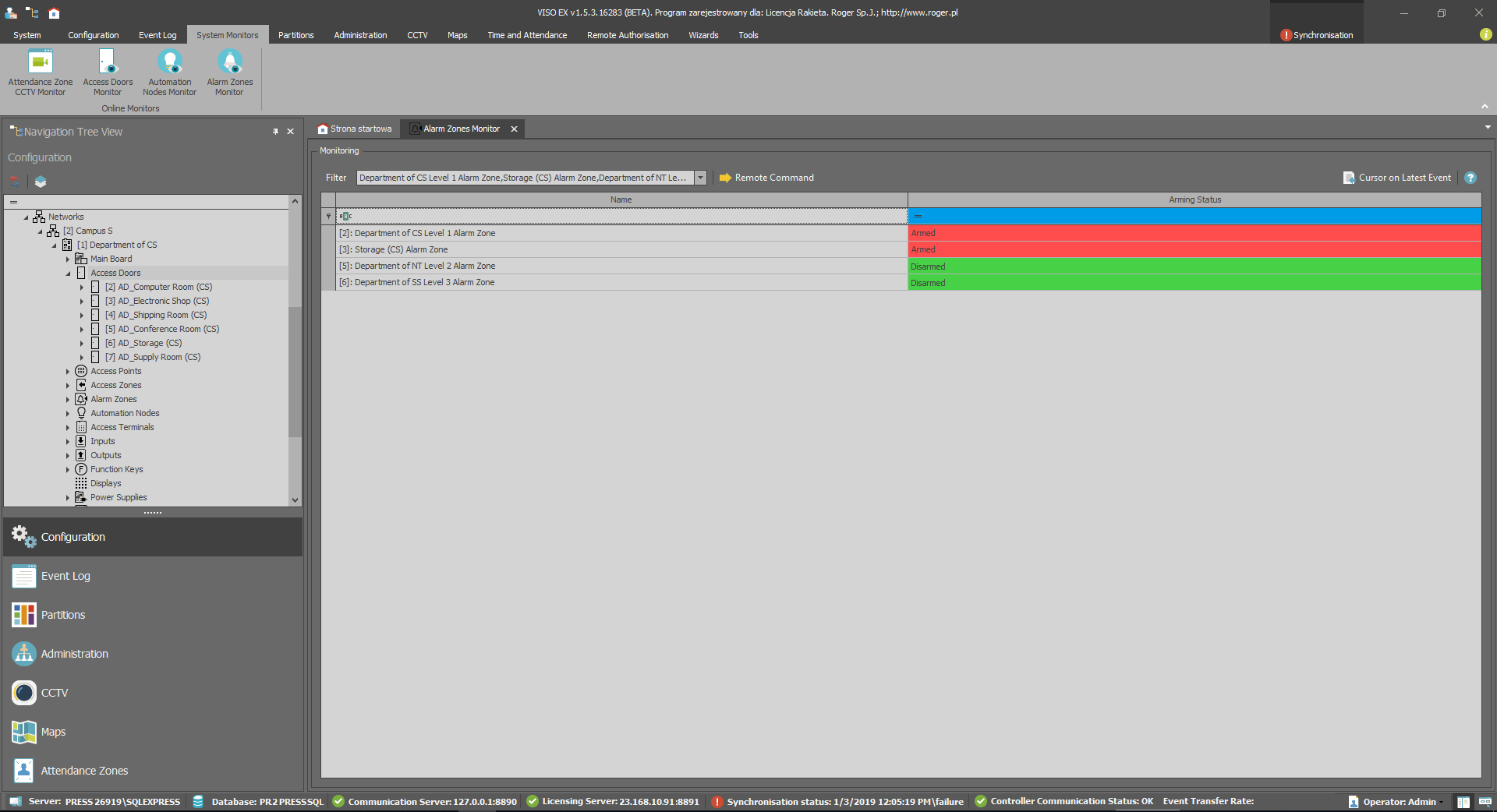Launch the Access Doors Monitor
Image resolution: width=1497 pixels, height=812 pixels.
coord(108,72)
